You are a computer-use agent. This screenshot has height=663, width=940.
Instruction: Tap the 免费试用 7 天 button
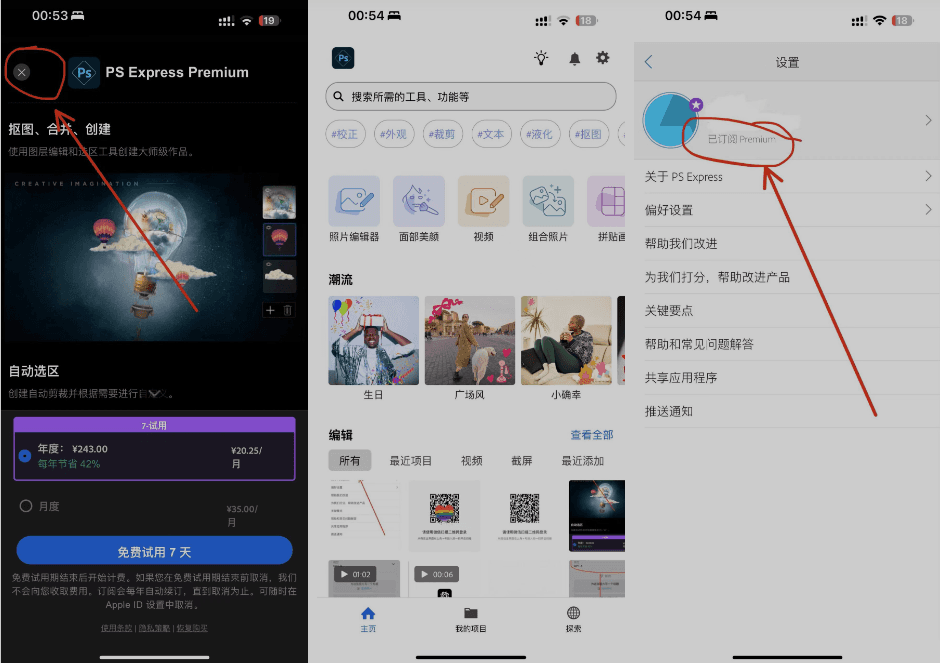click(154, 551)
